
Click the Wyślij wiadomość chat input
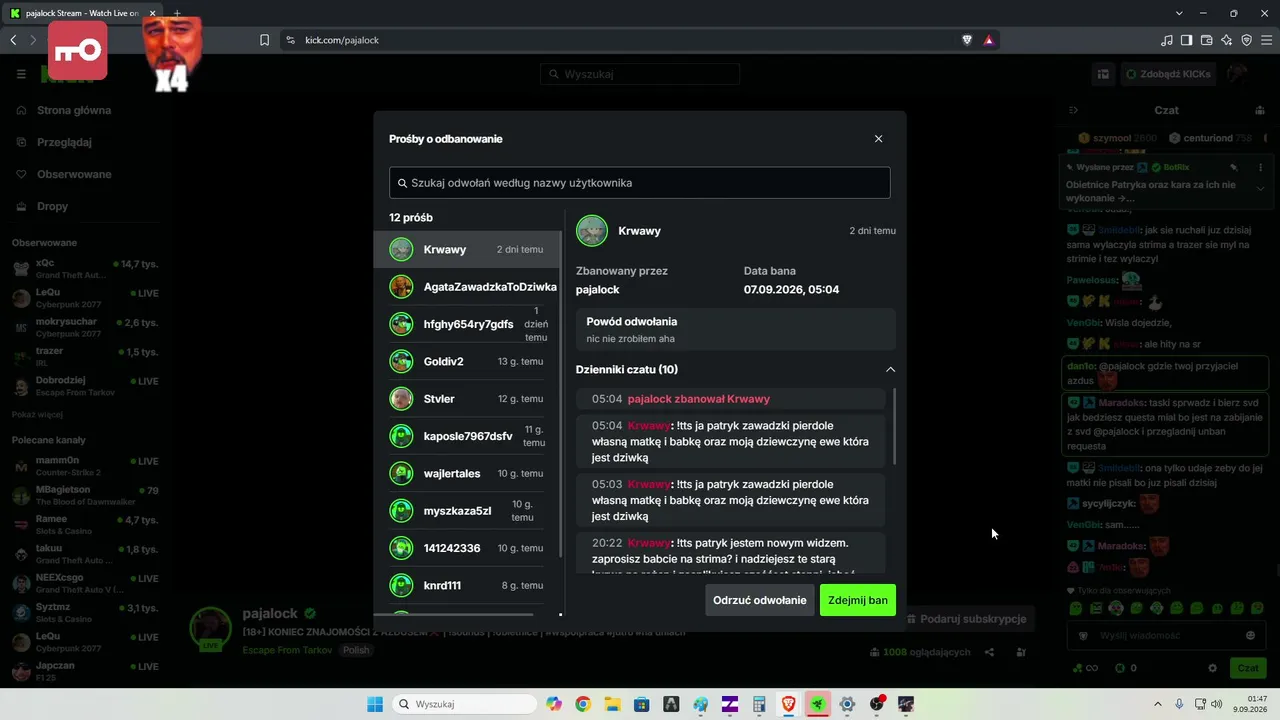pyautogui.click(x=1165, y=635)
